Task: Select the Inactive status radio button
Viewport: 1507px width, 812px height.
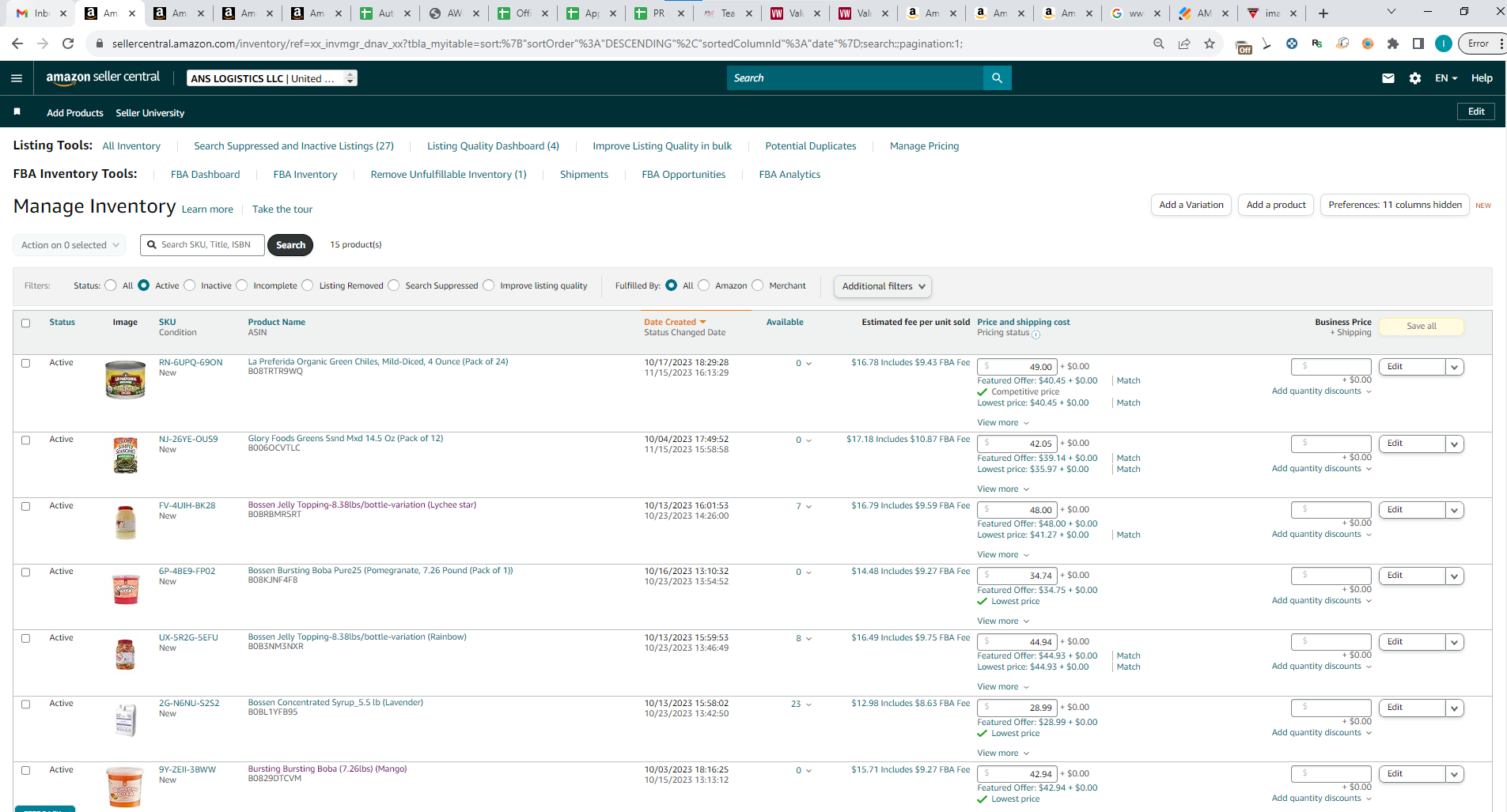Action: coord(190,285)
